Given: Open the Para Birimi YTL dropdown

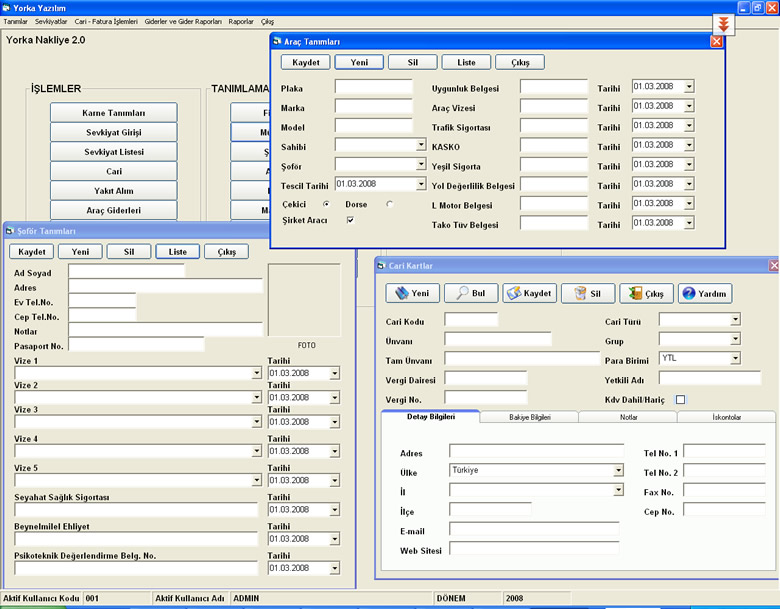Looking at the screenshot, I should (735, 358).
